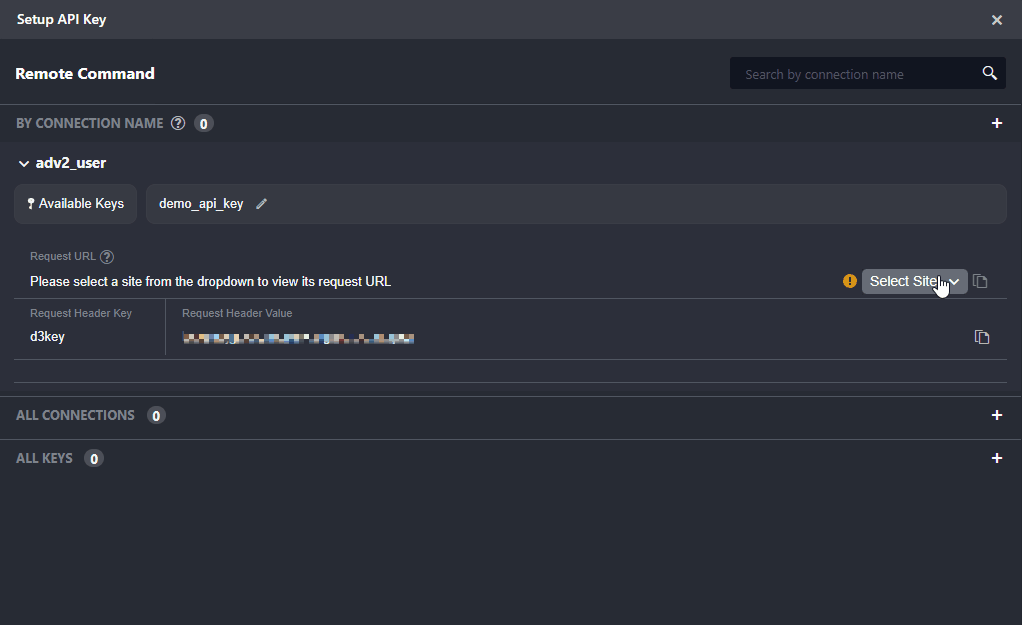
Task: Click the BY CONNECTION NAME section header
Action: point(89,123)
